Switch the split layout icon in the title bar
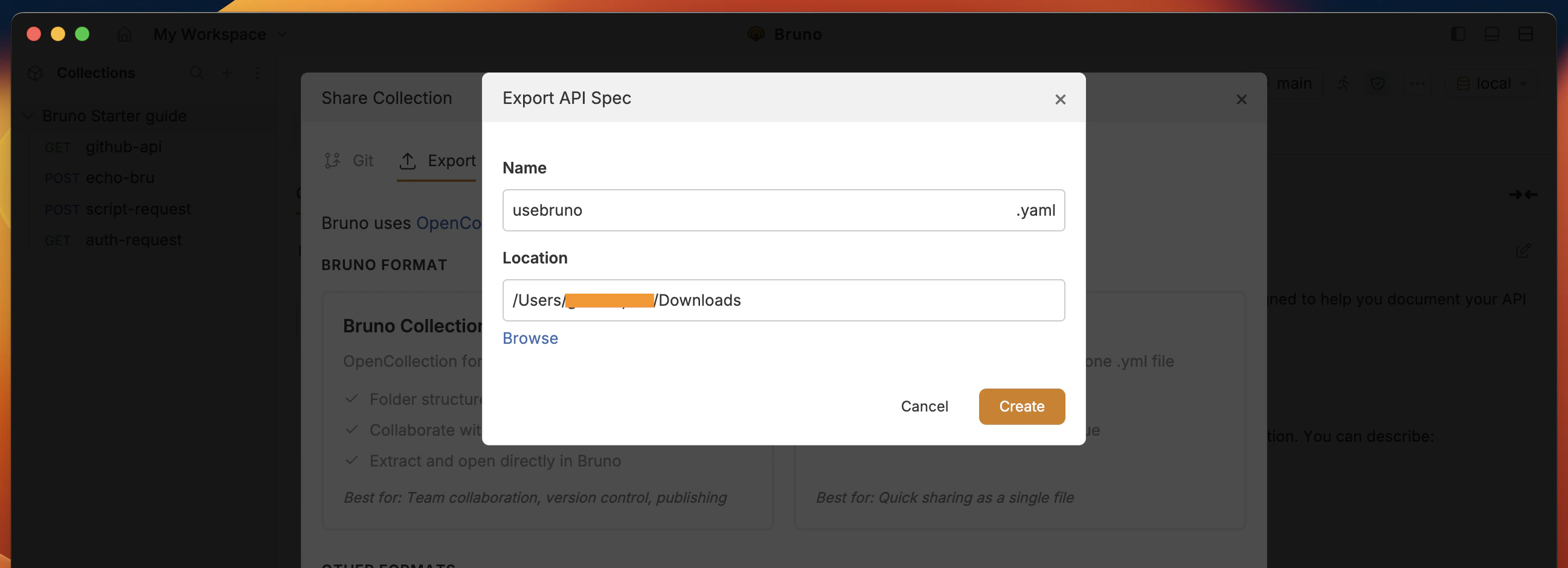The image size is (1568, 568). [1525, 34]
